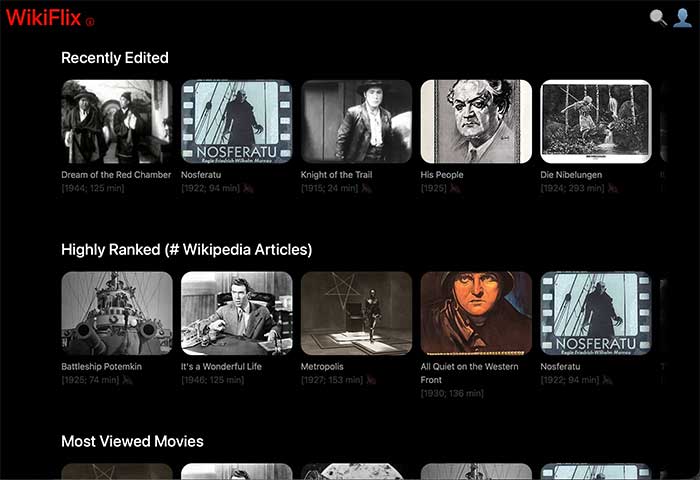
Task: Click the Metropolis title text
Action: click(322, 367)
